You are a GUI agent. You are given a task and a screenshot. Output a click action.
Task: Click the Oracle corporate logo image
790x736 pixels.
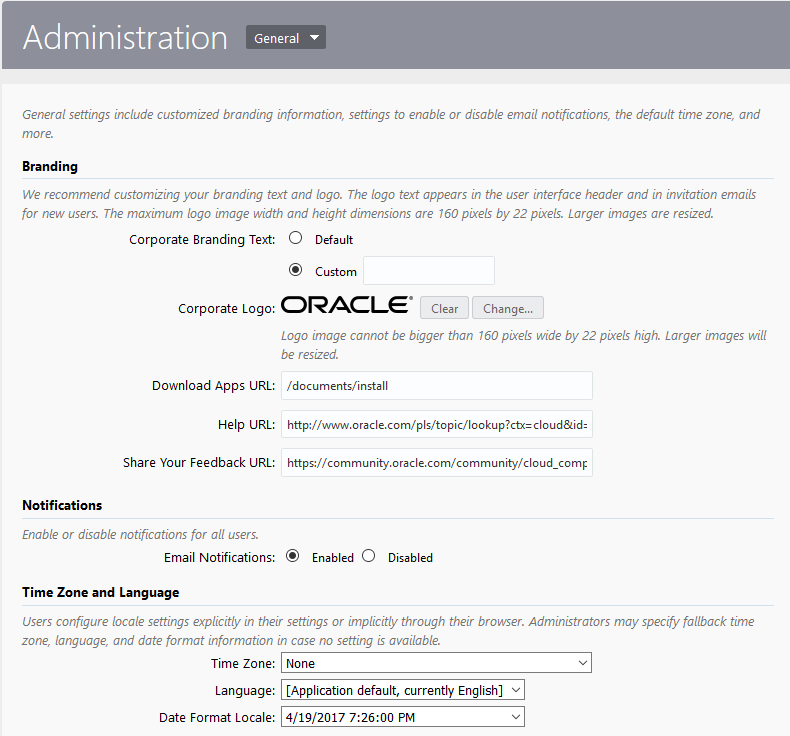click(347, 305)
